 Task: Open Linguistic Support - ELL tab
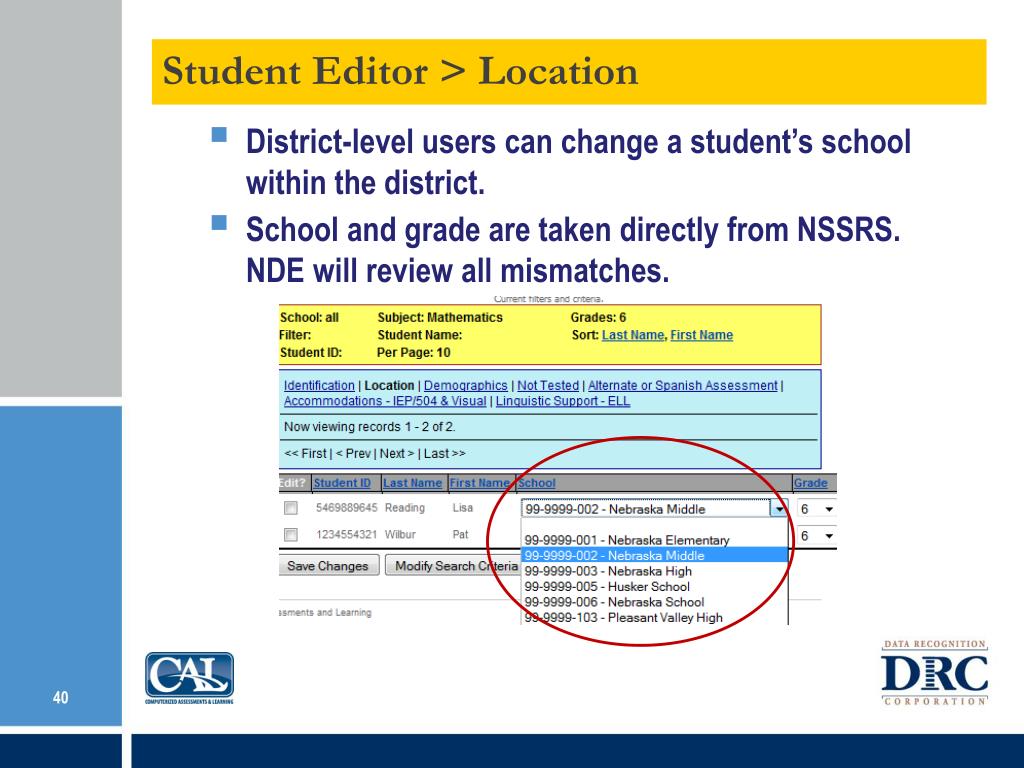(x=563, y=401)
